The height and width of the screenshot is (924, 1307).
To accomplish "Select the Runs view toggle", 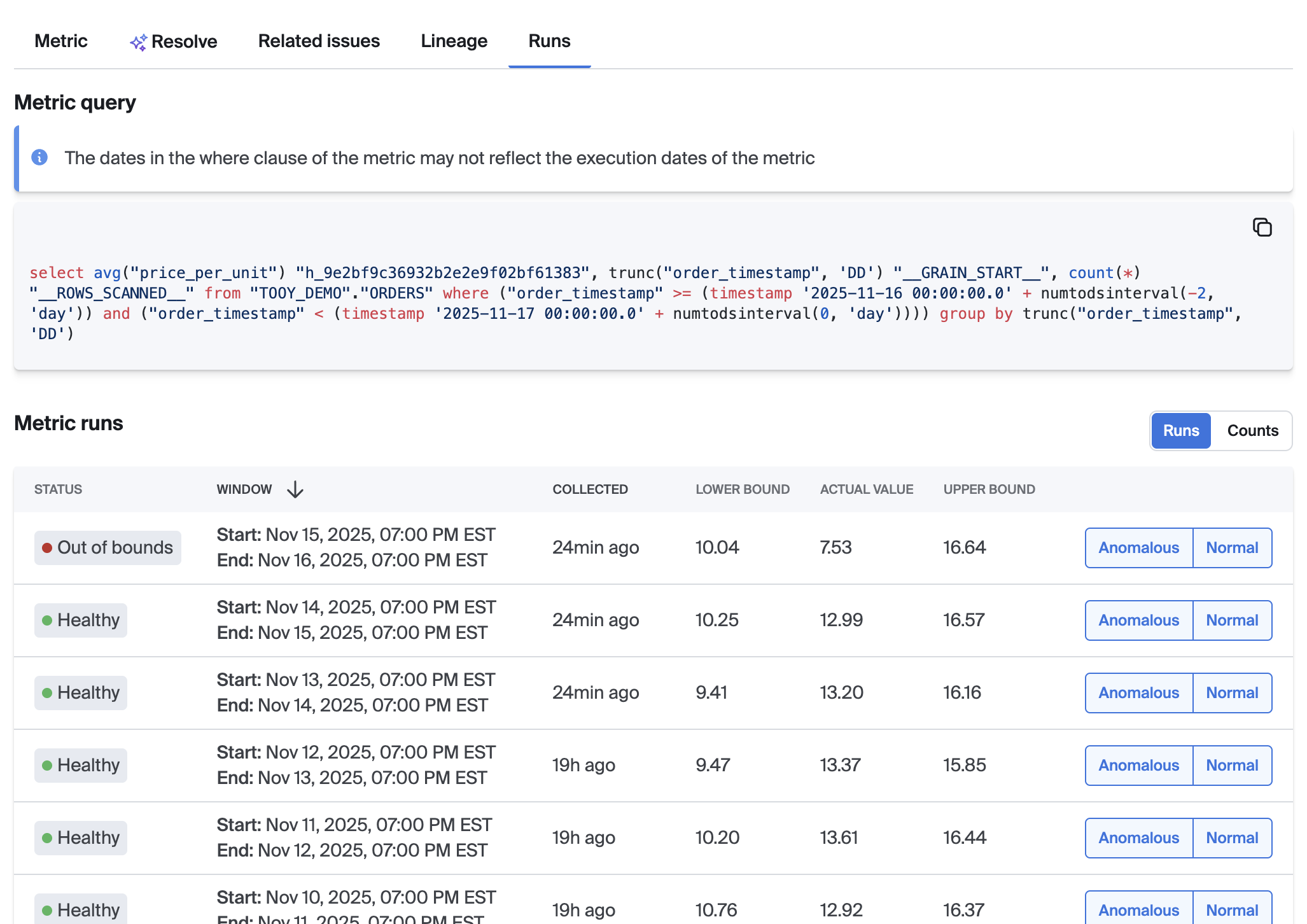I will tap(1181, 431).
